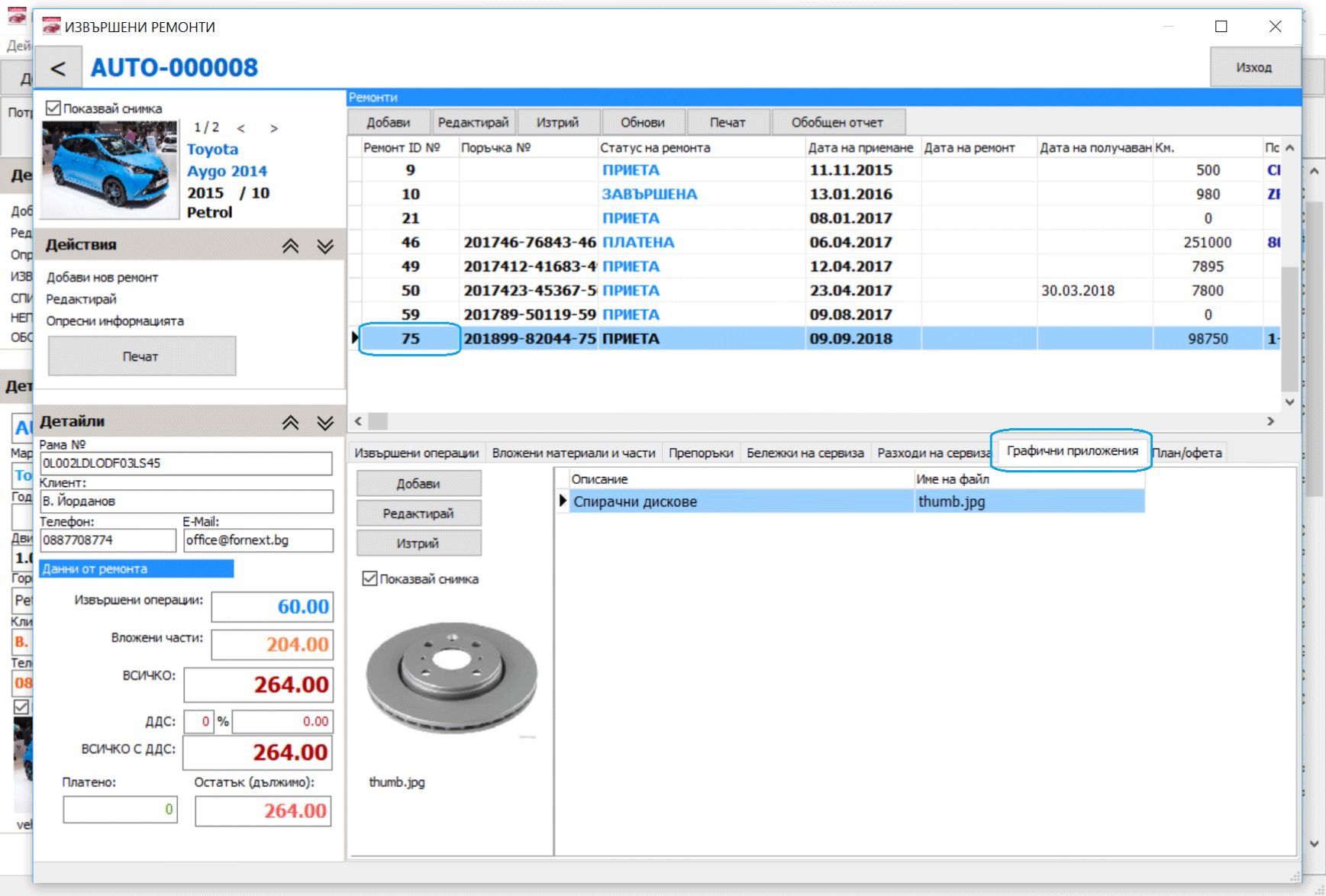Viewport: 1326px width, 896px height.
Task: Open the Извършени операции tab
Action: coord(417,453)
